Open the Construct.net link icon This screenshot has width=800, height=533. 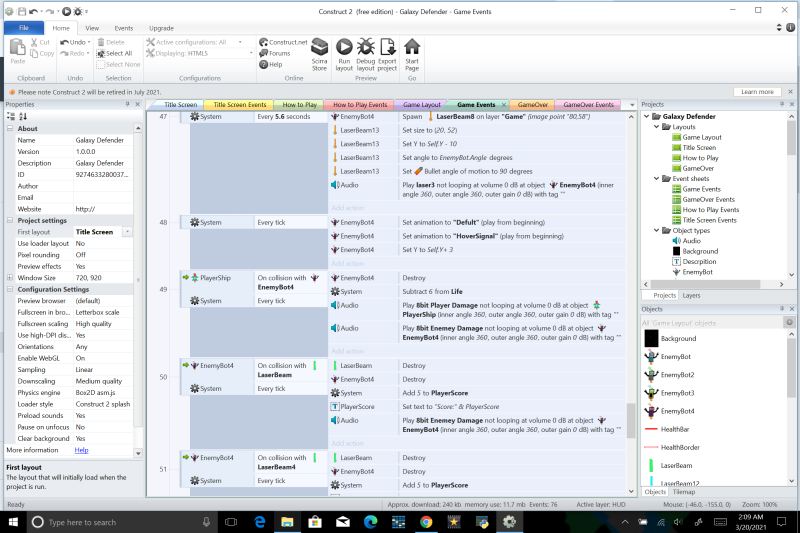263,42
